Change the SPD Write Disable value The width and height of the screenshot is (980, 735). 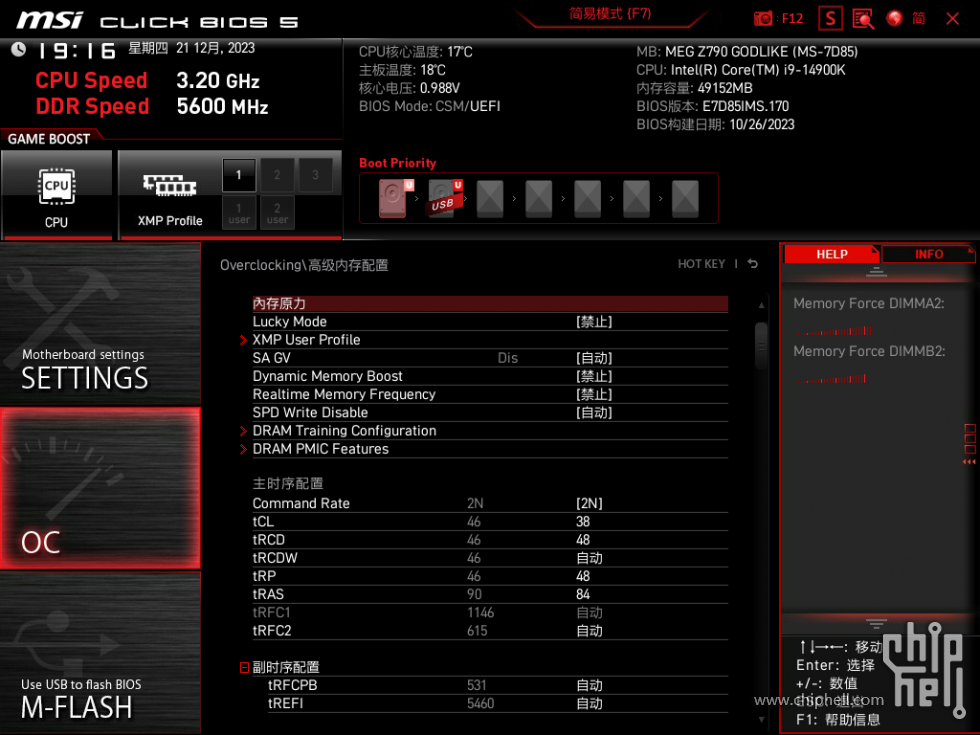click(x=594, y=412)
